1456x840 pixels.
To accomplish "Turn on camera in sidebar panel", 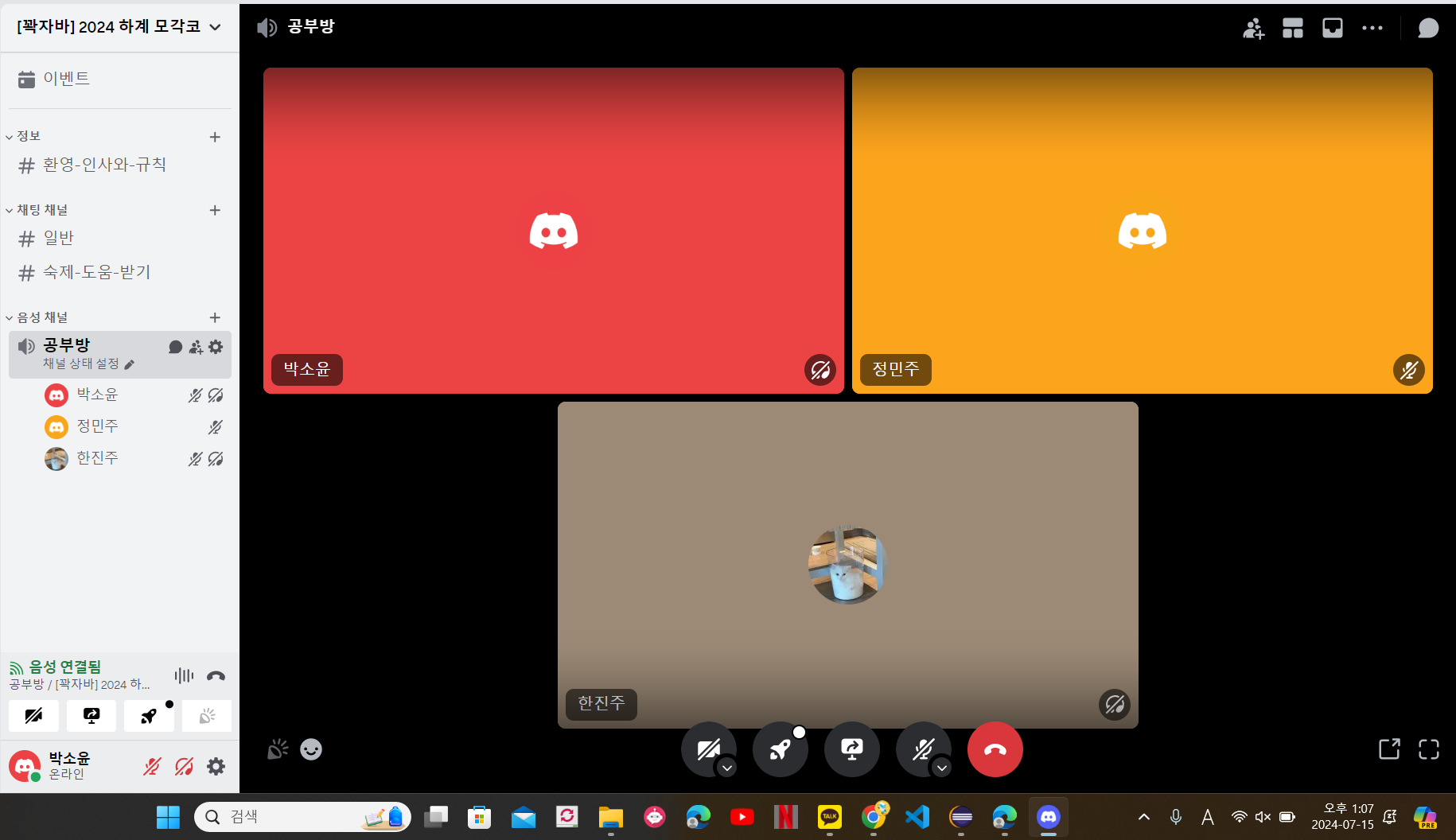I will point(33,716).
